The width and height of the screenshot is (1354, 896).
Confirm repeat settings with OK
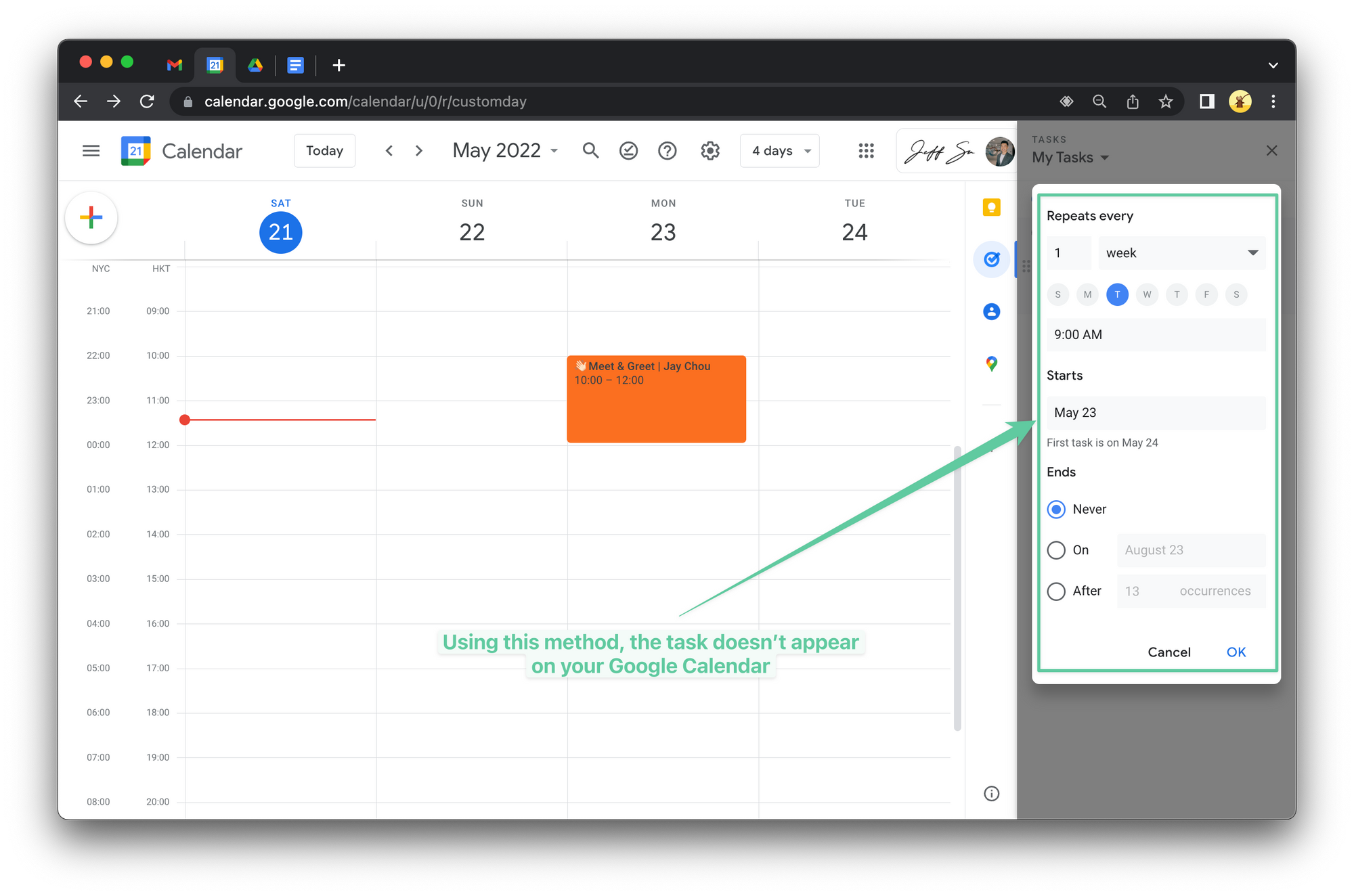tap(1236, 652)
